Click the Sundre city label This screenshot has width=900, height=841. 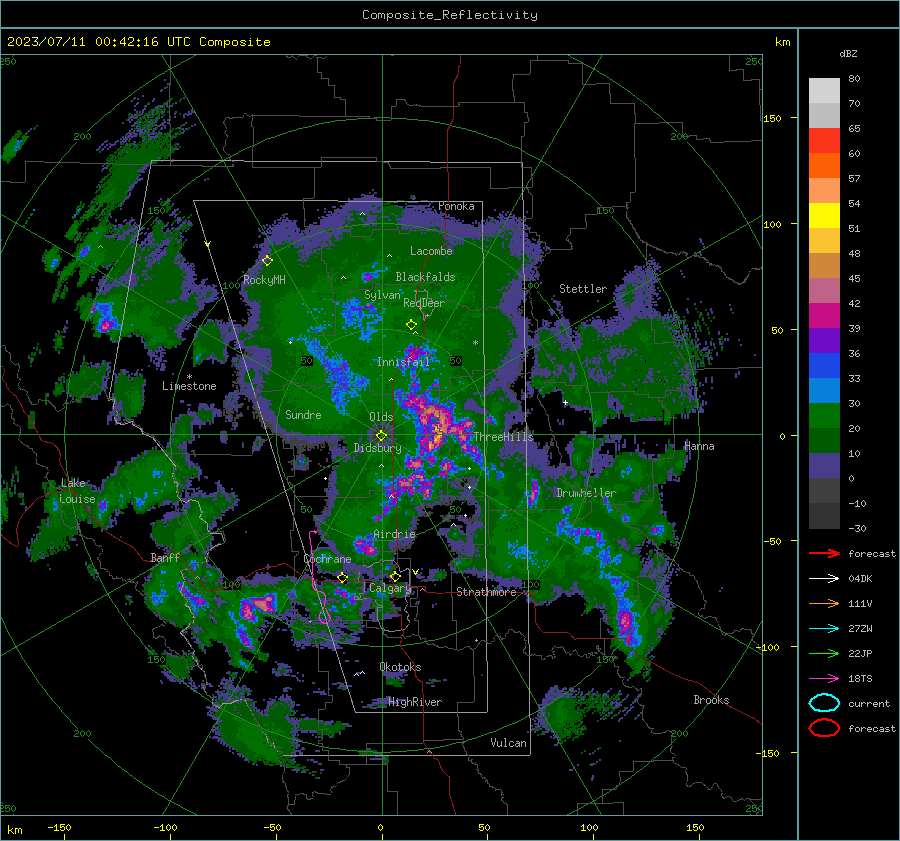click(303, 414)
